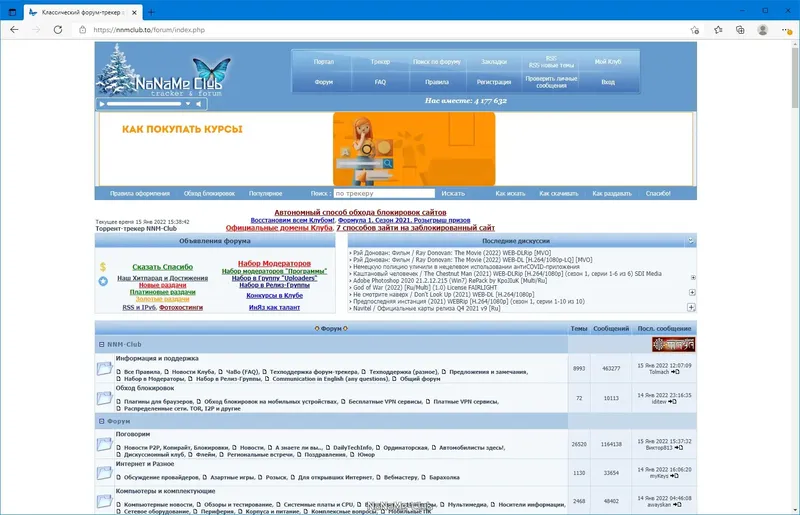
Task: Open Популярное link
Action: (x=265, y=193)
